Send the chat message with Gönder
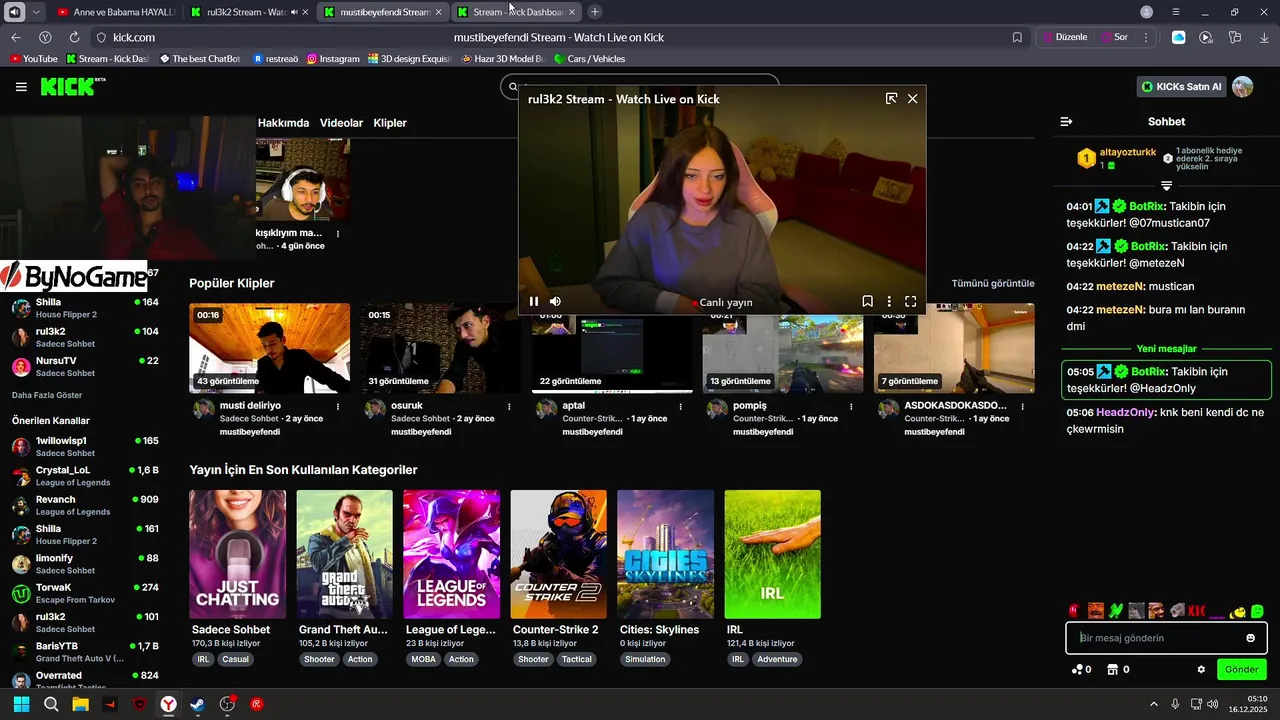1280x720 pixels. pyautogui.click(x=1242, y=670)
